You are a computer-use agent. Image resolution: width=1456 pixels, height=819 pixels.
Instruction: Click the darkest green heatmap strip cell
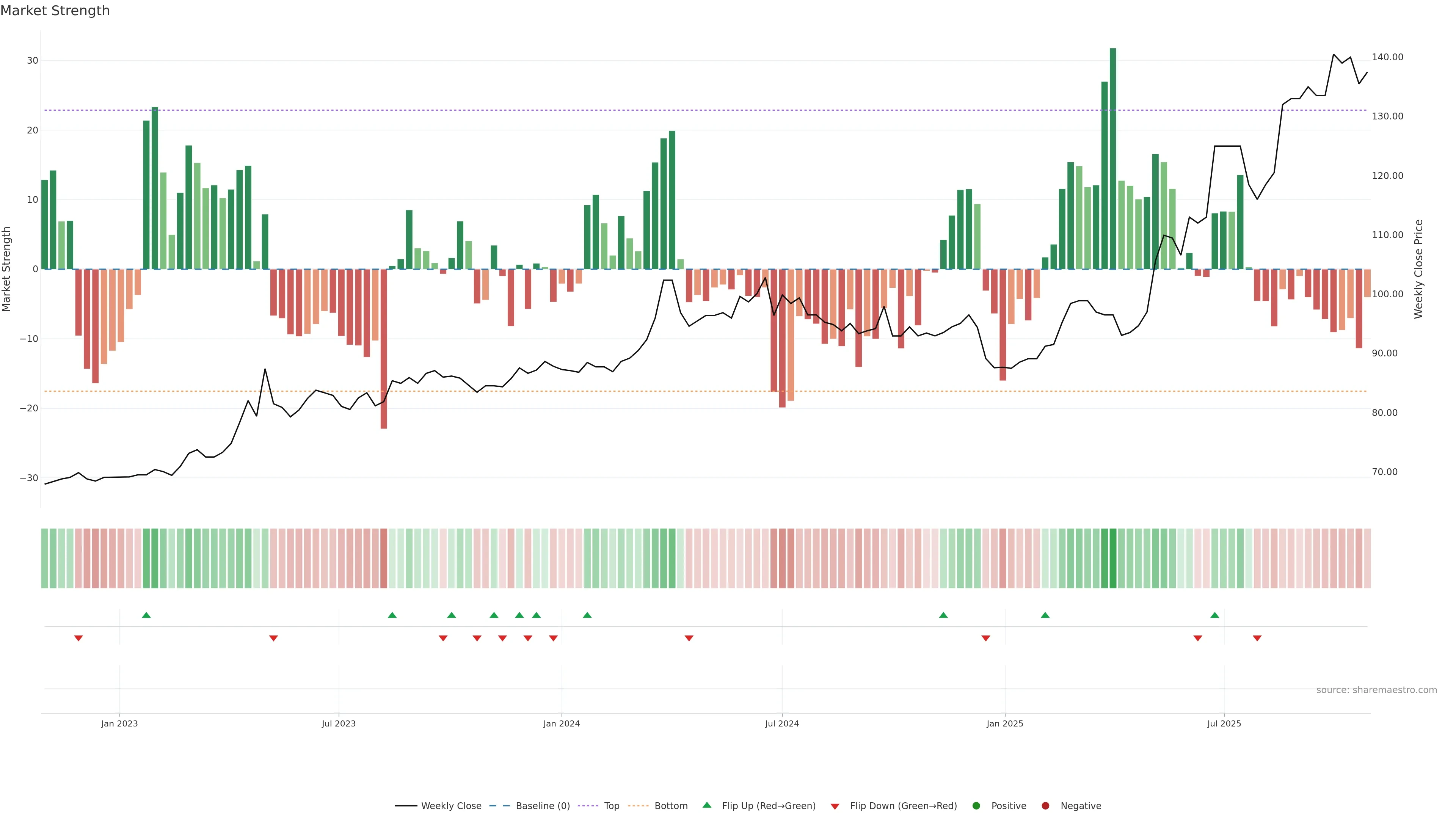(x=1113, y=559)
